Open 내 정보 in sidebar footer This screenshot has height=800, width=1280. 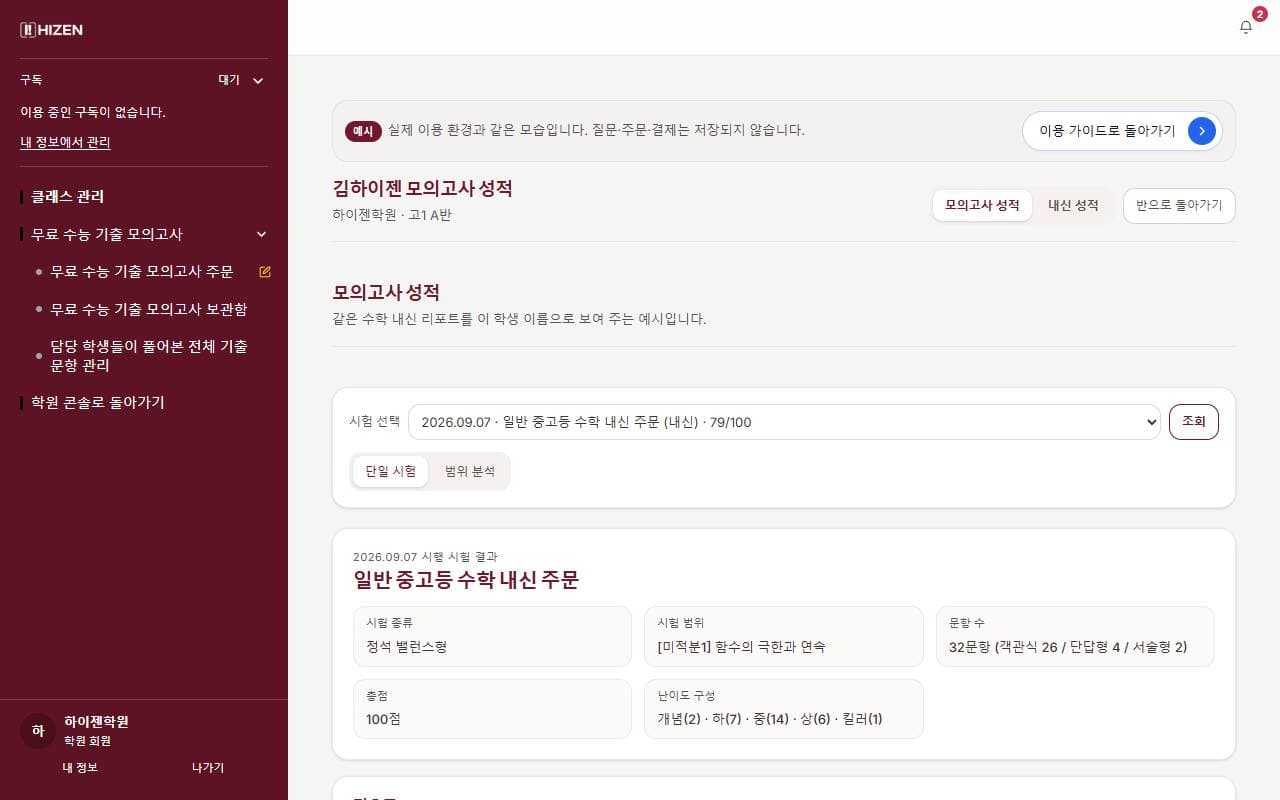coord(80,767)
